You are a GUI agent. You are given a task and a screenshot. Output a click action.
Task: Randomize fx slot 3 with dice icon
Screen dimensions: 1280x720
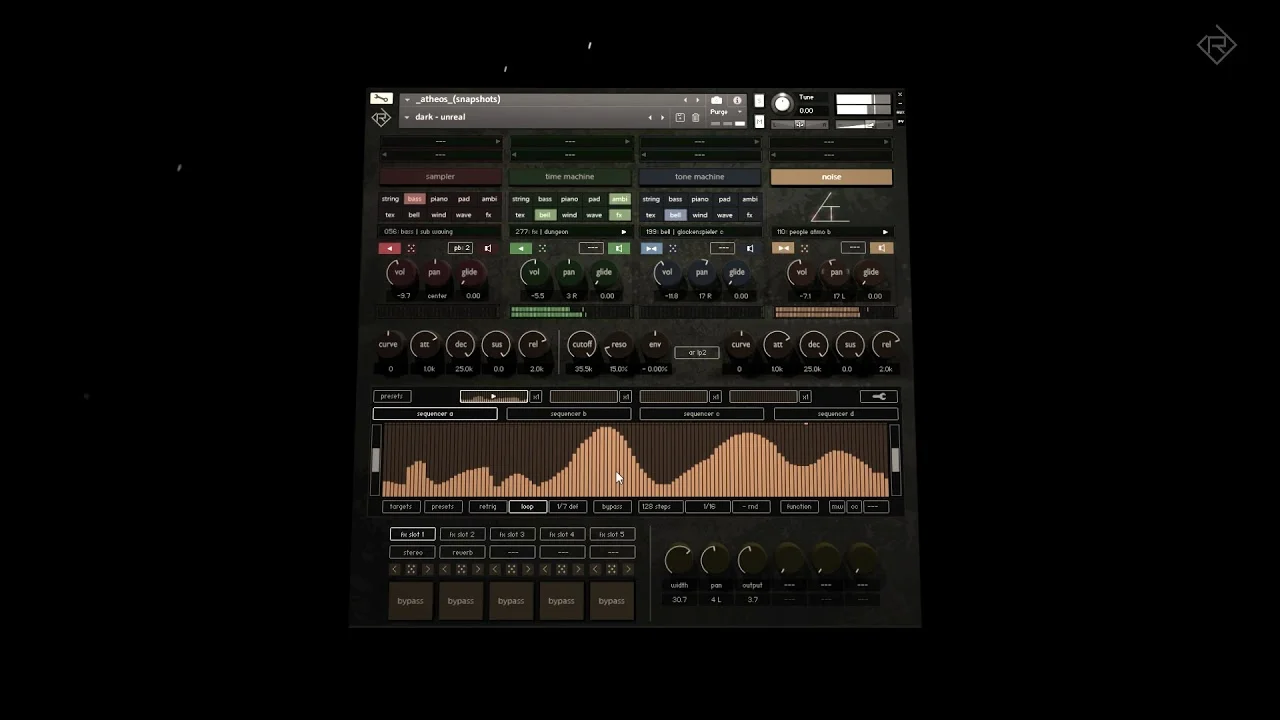pyautogui.click(x=511, y=569)
